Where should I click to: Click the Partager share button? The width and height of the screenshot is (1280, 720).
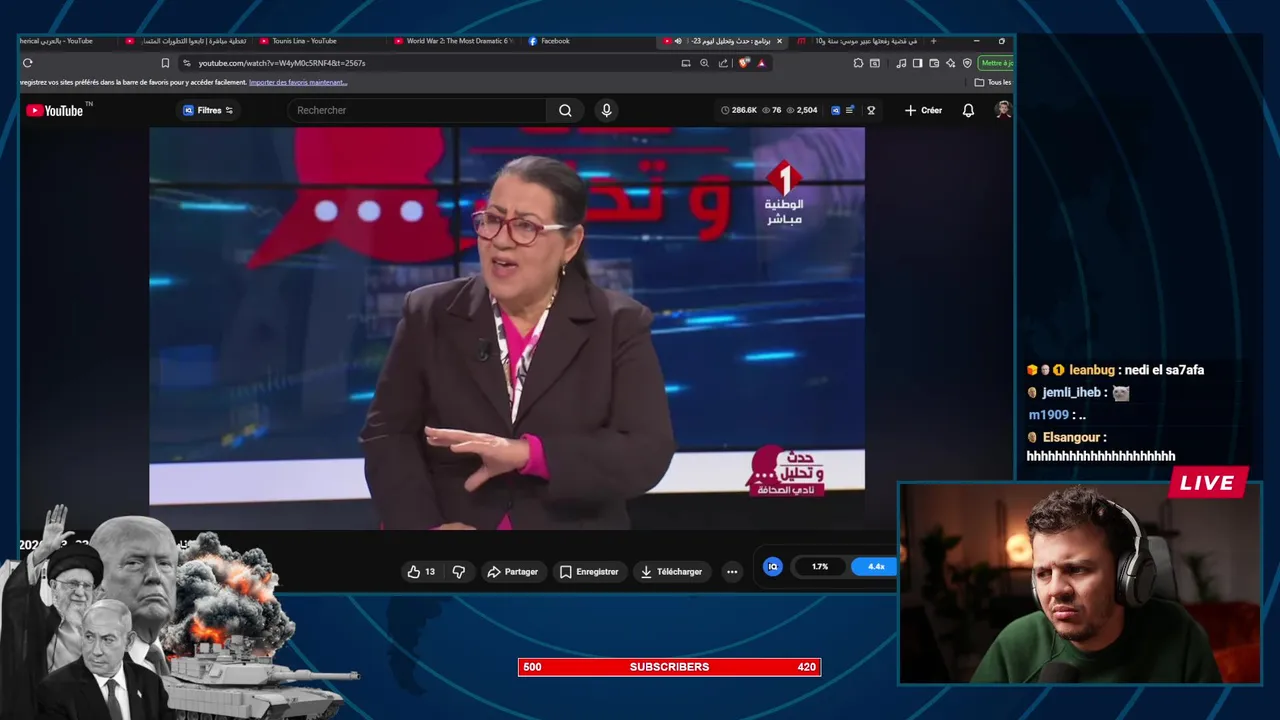[x=513, y=571]
